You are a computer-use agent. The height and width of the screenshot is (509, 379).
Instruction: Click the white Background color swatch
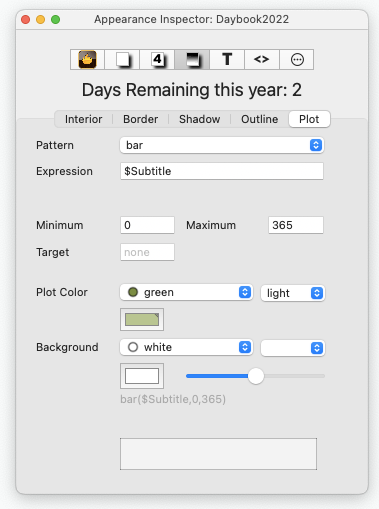tap(142, 376)
